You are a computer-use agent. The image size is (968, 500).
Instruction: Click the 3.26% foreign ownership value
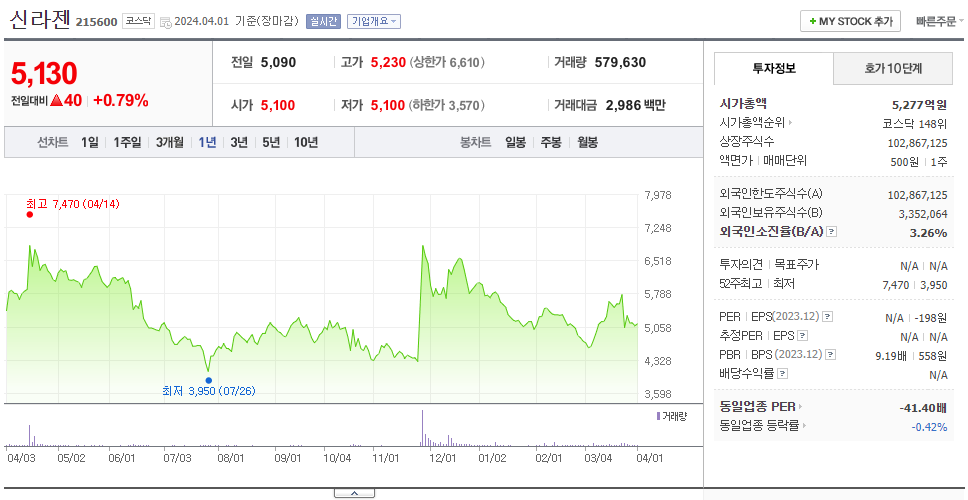point(928,233)
